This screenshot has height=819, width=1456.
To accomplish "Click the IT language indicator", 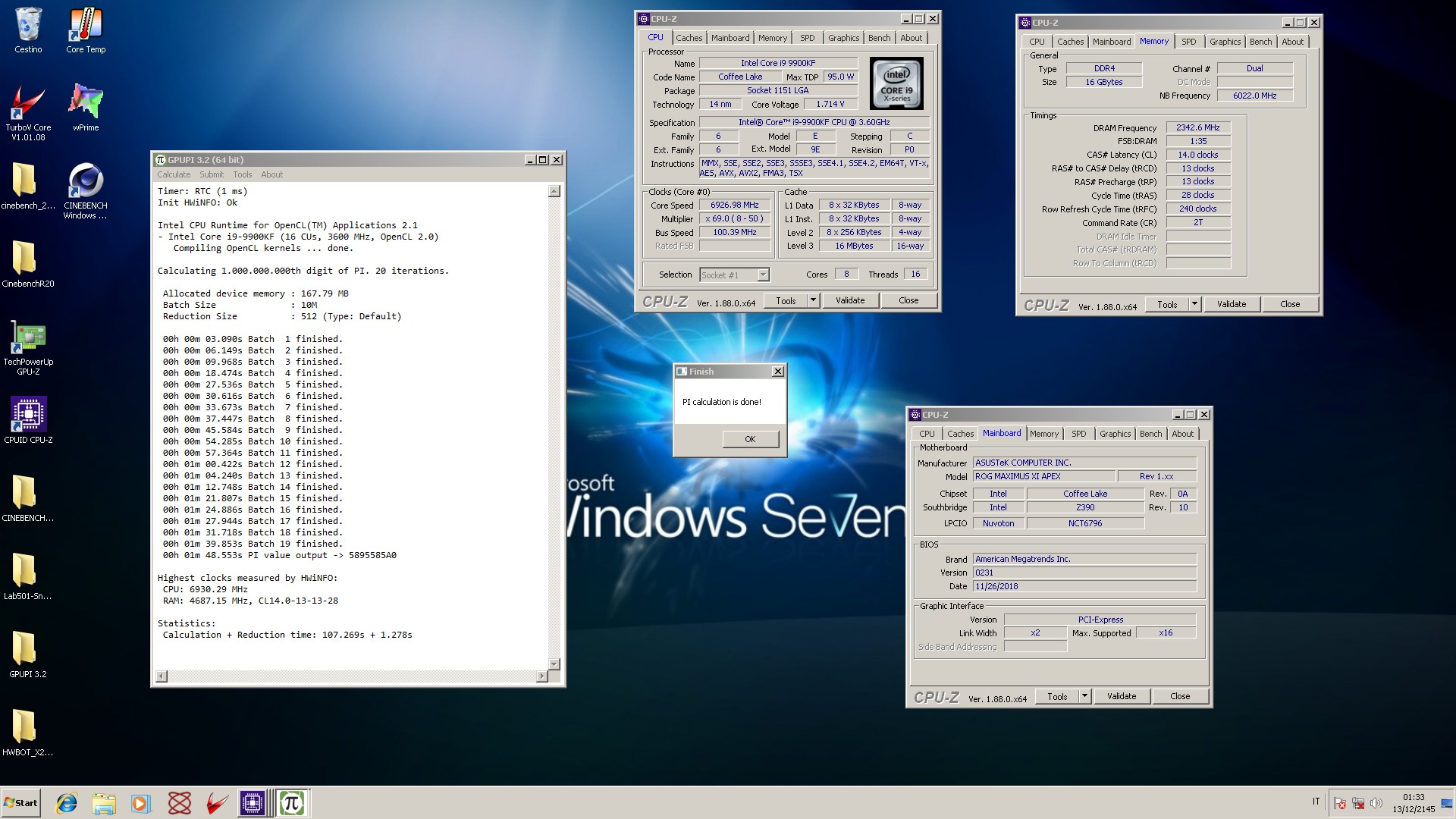I will click(1316, 802).
